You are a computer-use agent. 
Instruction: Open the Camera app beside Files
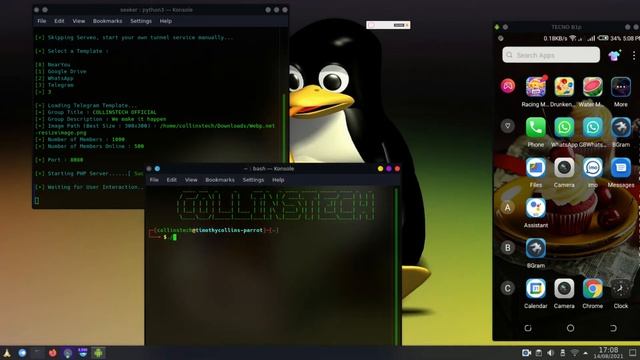564,167
